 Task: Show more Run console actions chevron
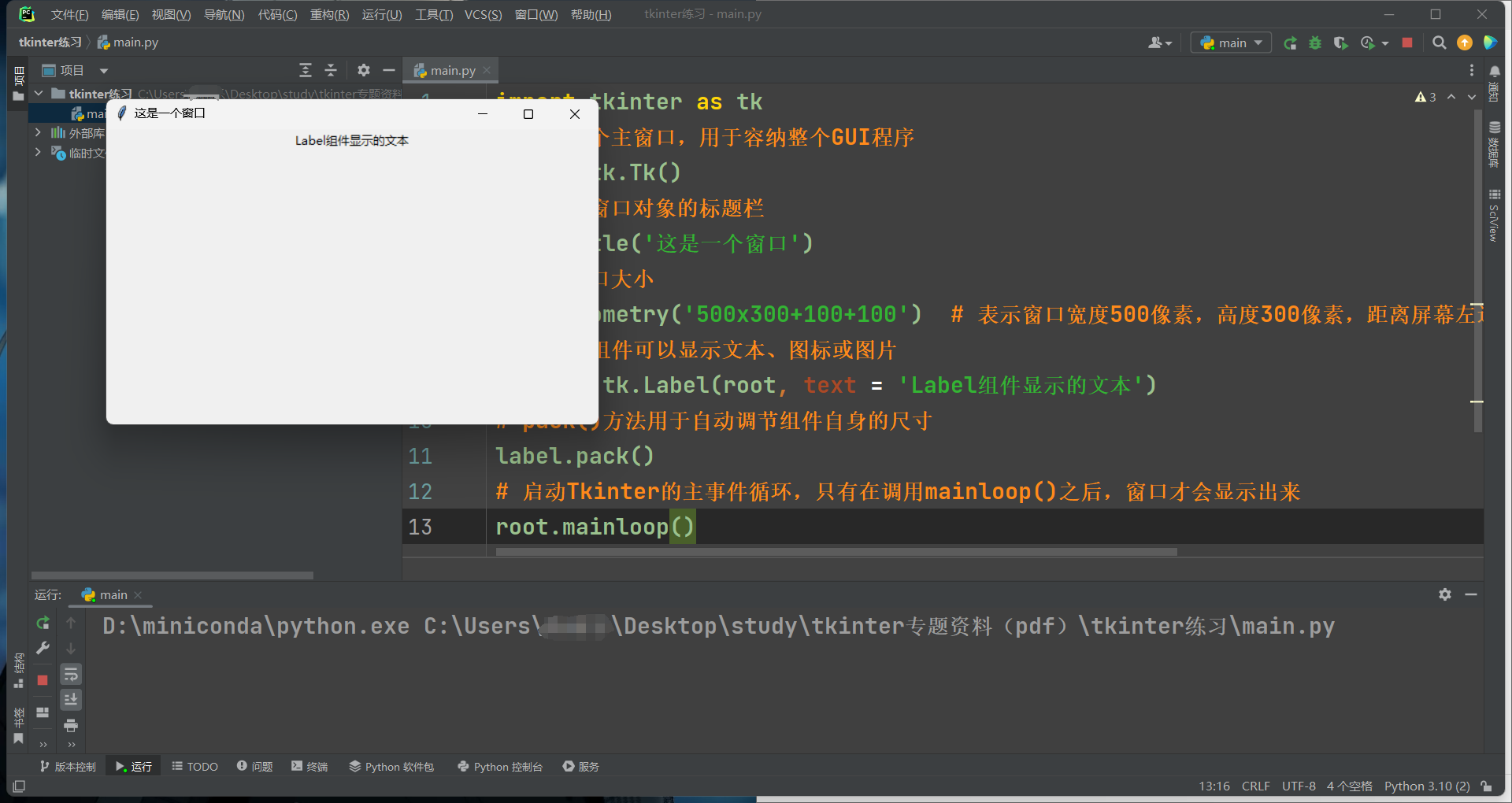click(x=71, y=744)
